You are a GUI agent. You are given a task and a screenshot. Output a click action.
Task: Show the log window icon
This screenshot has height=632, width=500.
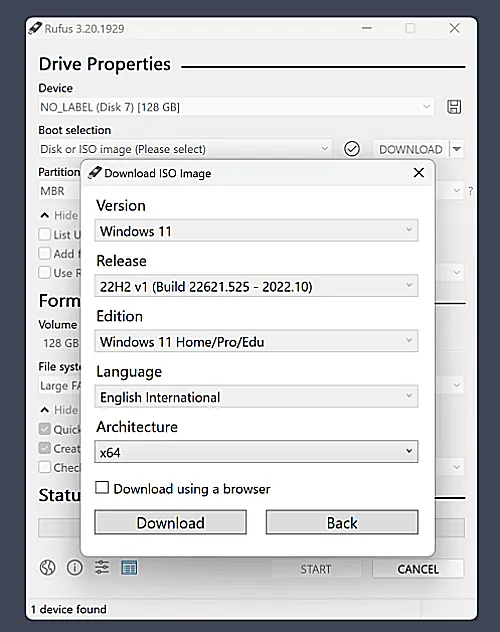[129, 568]
